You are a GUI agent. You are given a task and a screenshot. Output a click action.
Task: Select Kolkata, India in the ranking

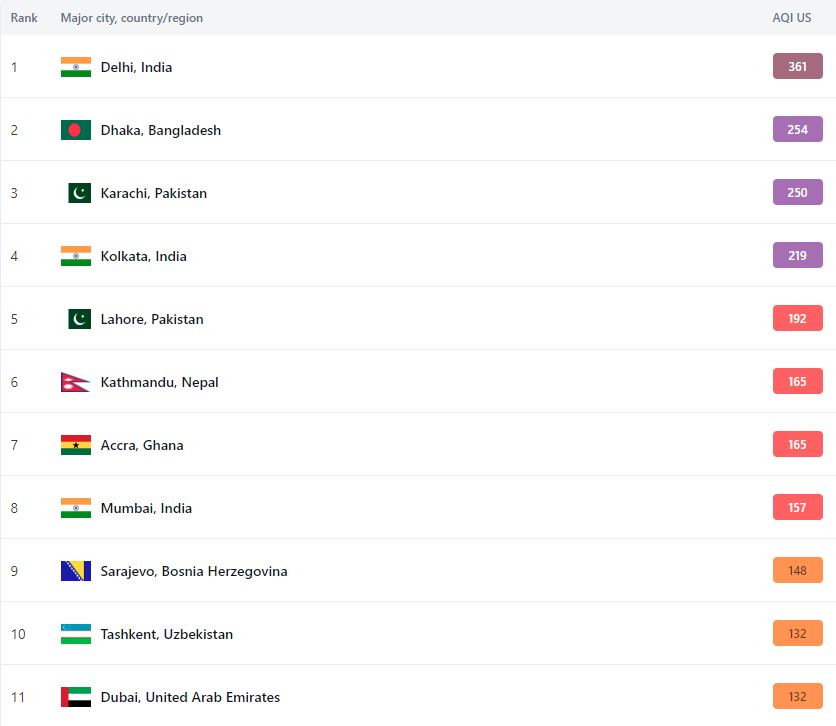point(143,256)
